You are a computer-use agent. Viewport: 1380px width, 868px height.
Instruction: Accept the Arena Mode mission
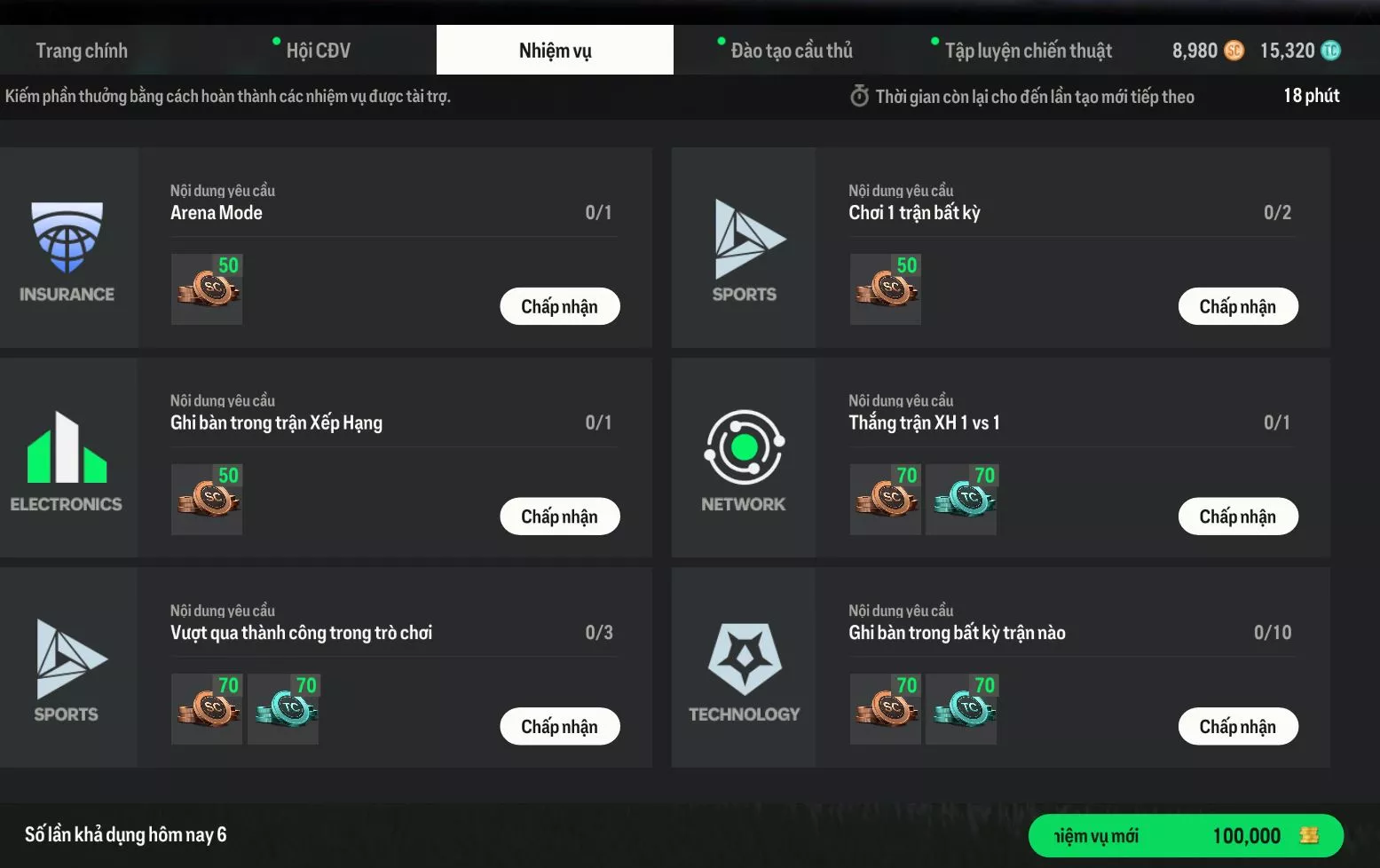point(559,306)
